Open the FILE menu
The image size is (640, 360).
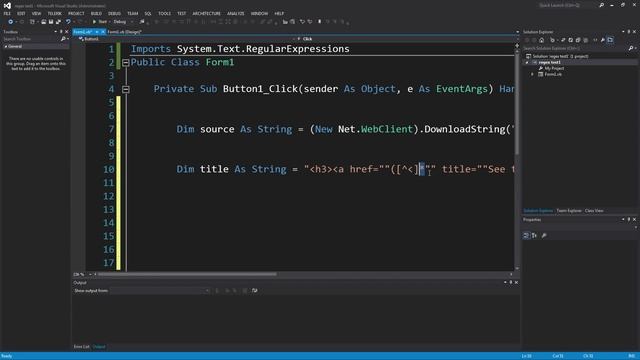7,13
